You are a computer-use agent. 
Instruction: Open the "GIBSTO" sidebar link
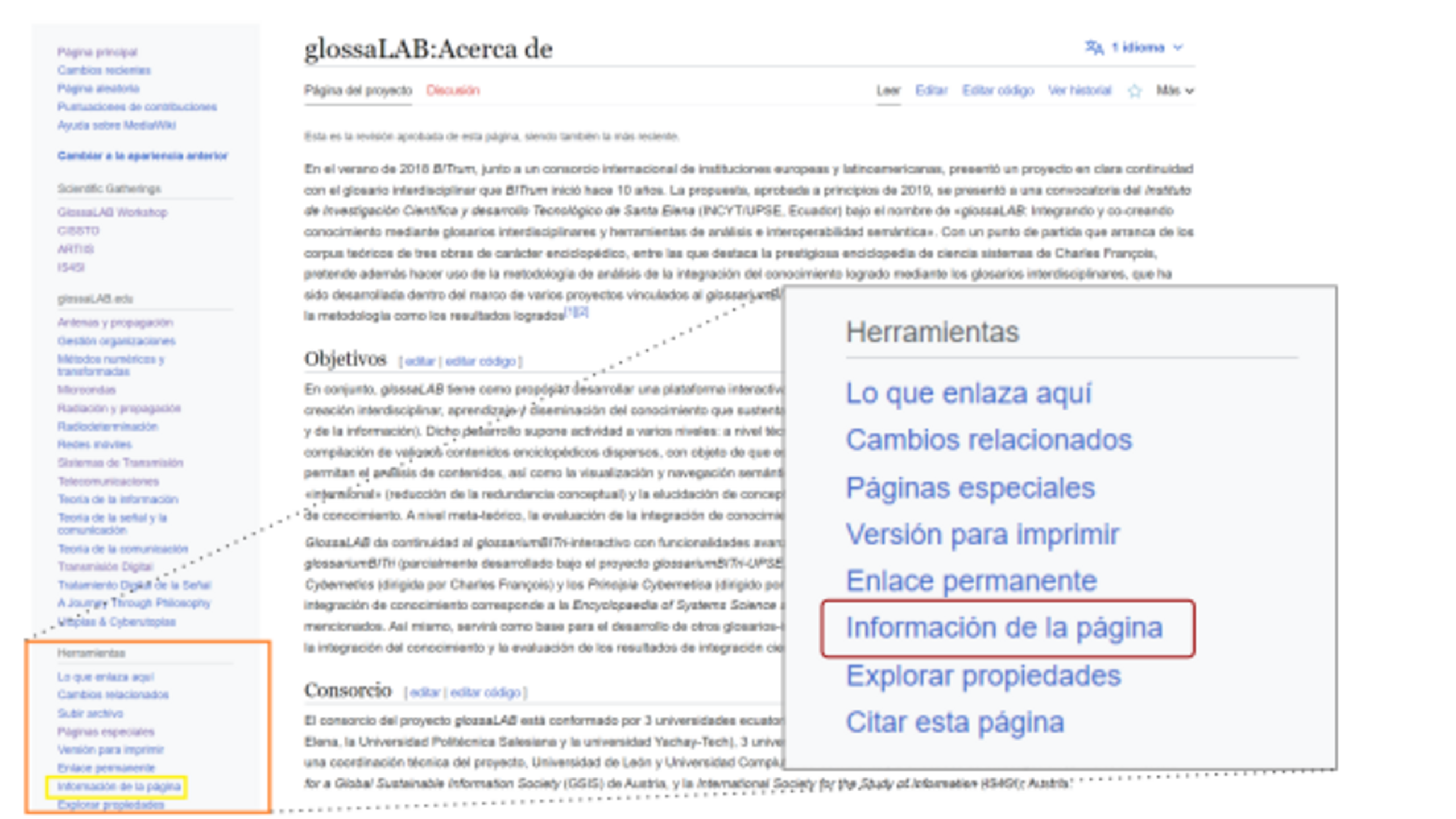pos(78,230)
